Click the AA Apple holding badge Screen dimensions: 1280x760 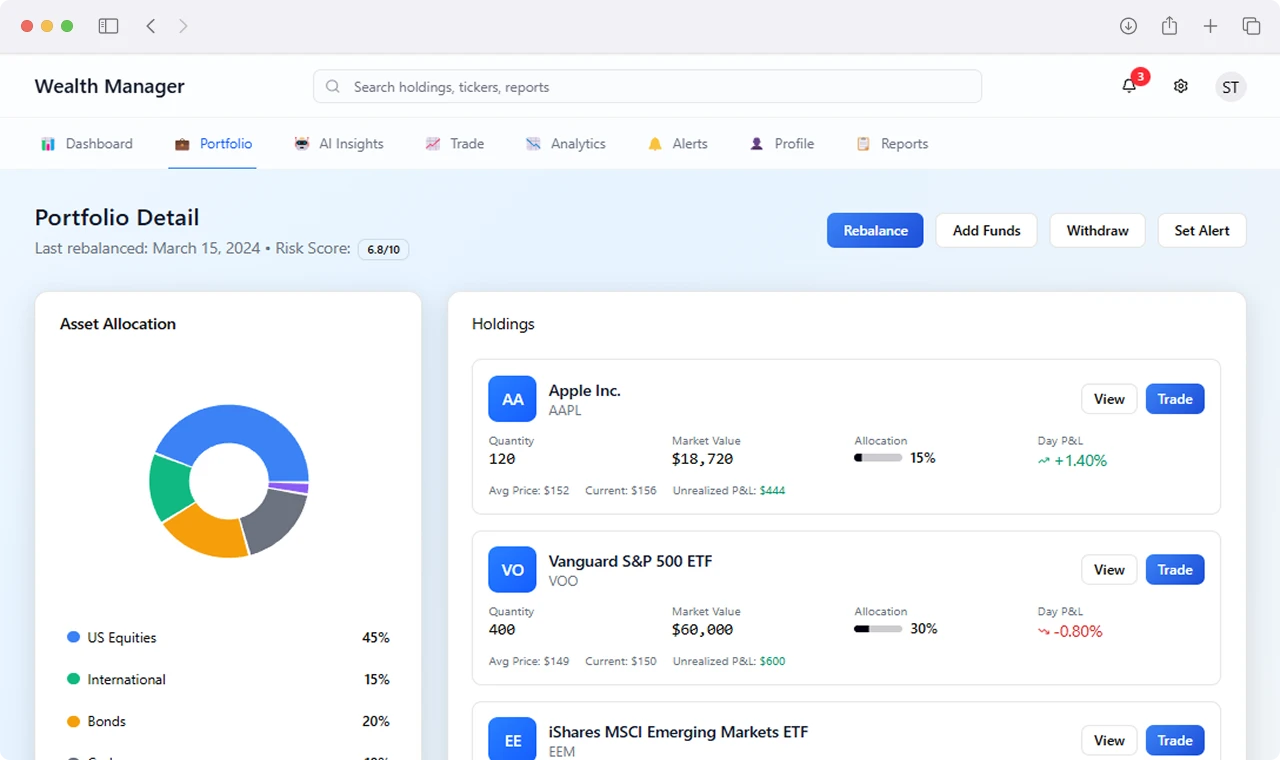coord(513,399)
